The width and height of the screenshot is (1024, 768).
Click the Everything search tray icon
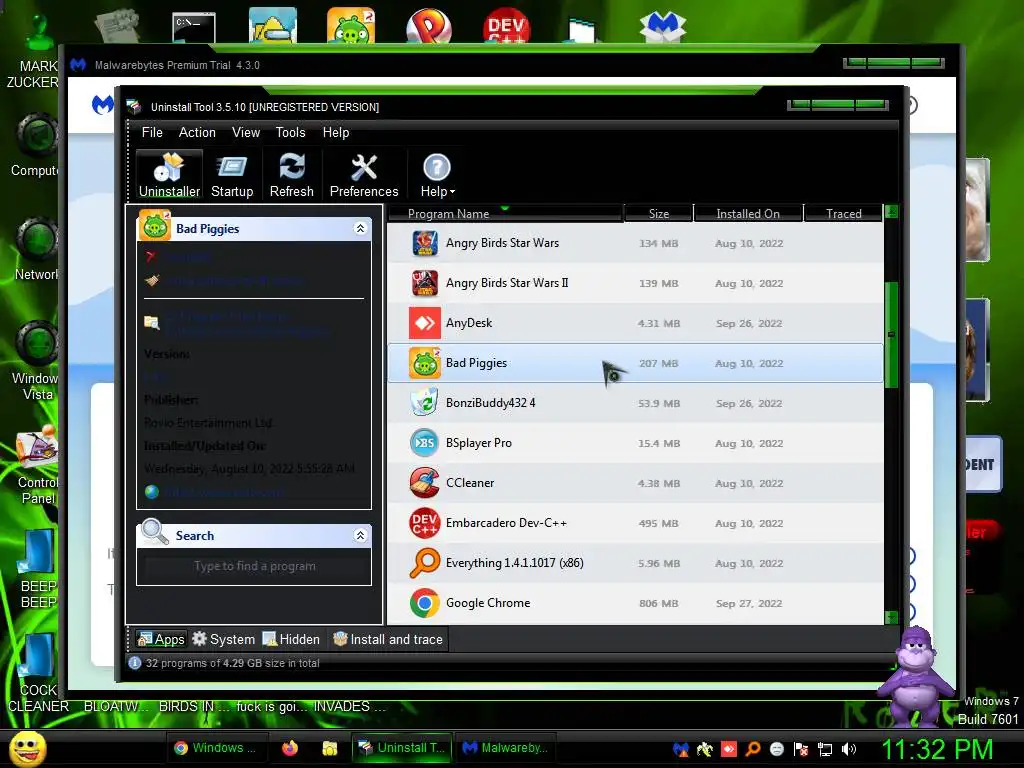click(x=752, y=749)
